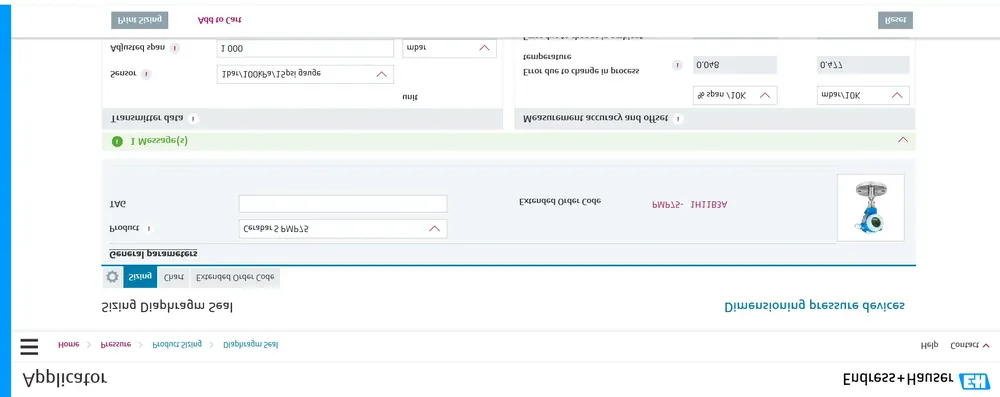Click the Endress+Hauser logo
The height and width of the screenshot is (397, 1000).
(x=916, y=380)
